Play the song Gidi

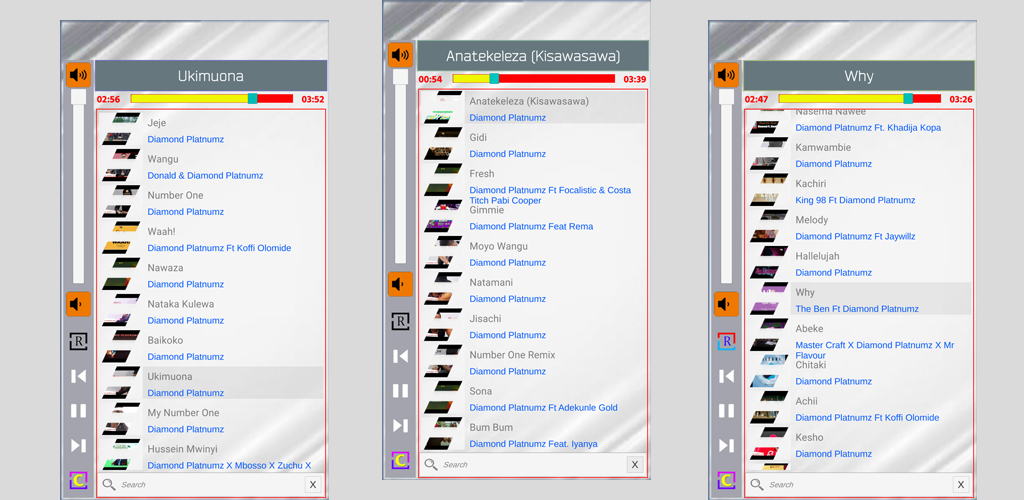(x=532, y=145)
